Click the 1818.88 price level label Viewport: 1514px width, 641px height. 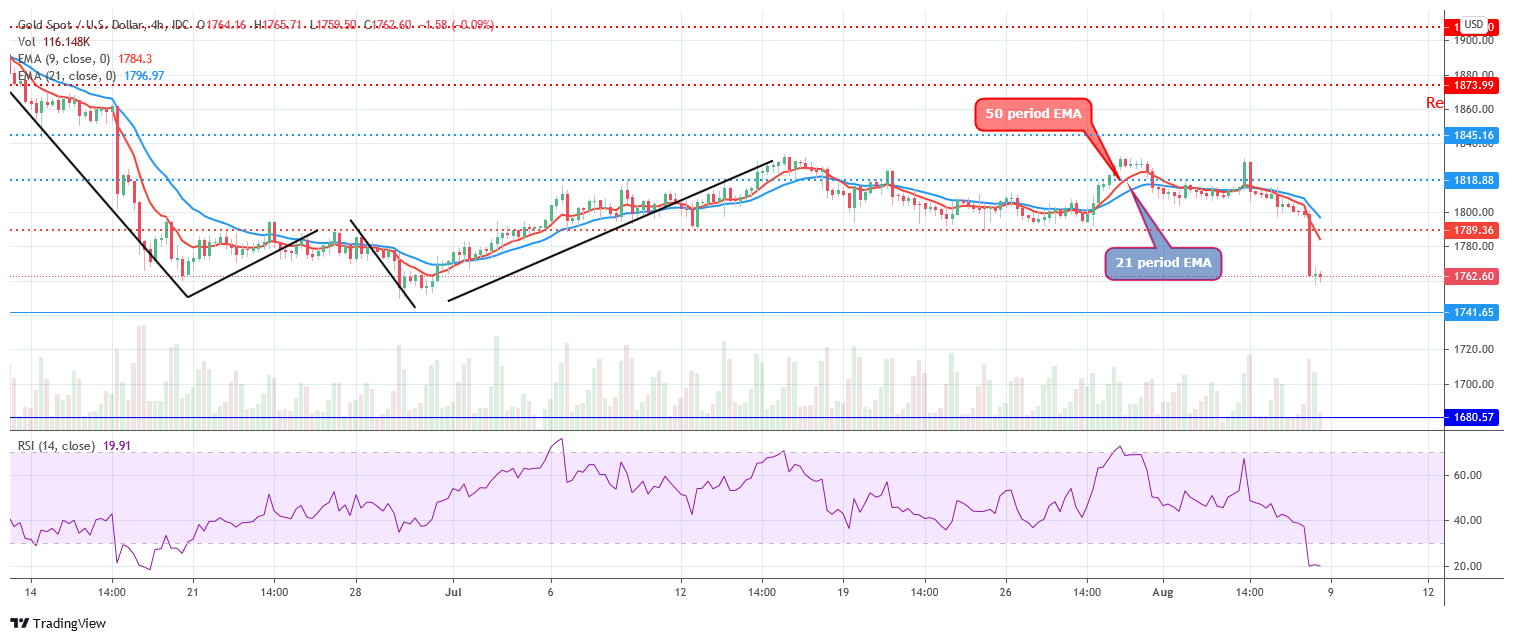pos(1473,180)
